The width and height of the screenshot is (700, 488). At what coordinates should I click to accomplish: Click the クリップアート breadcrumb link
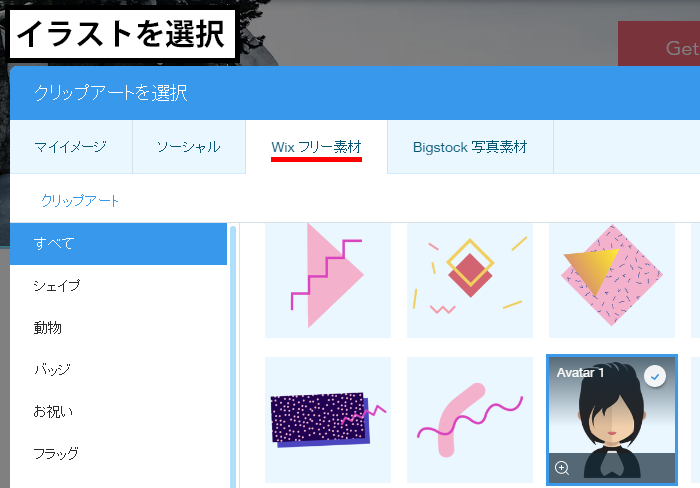tap(80, 200)
